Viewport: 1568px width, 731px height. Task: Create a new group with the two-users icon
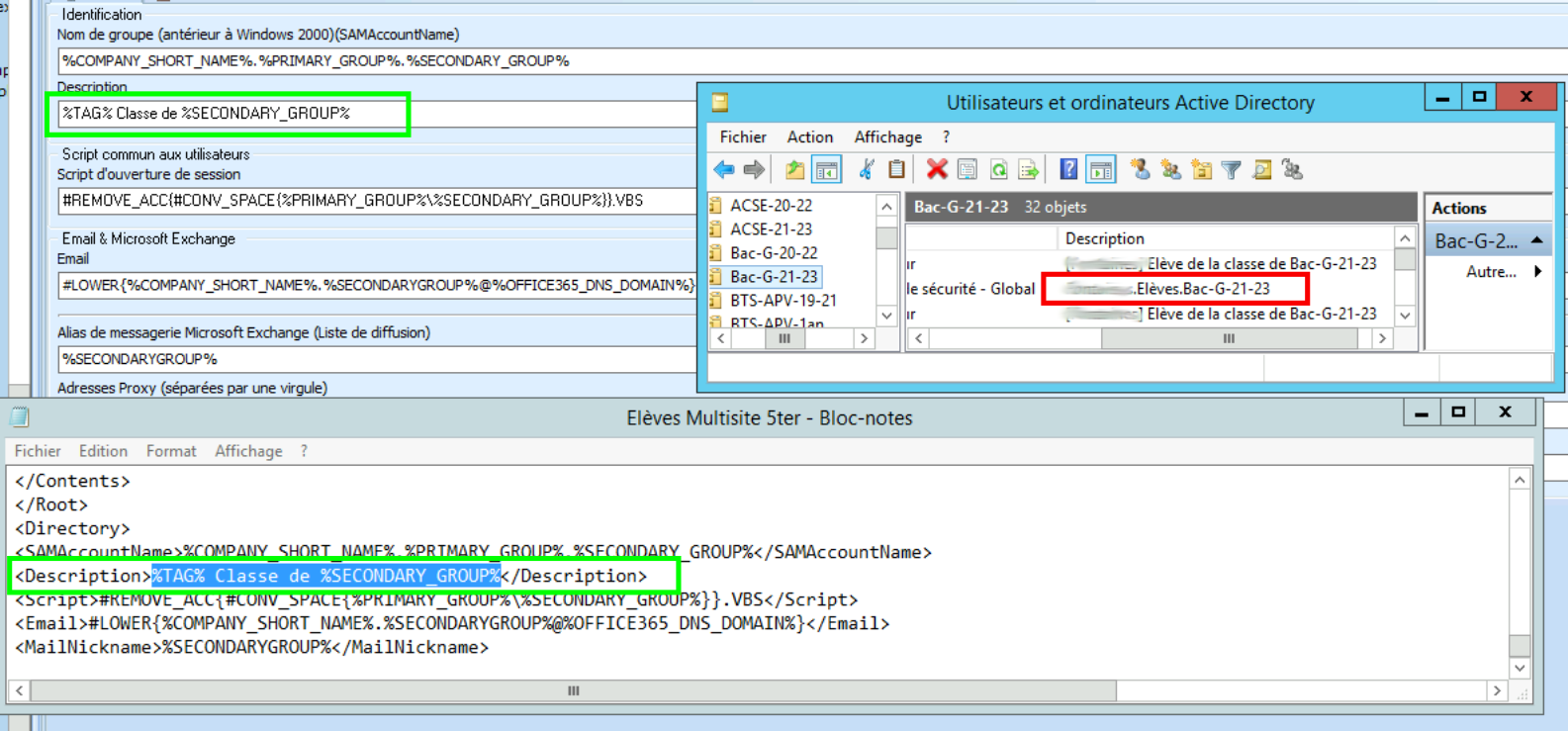(x=1171, y=170)
